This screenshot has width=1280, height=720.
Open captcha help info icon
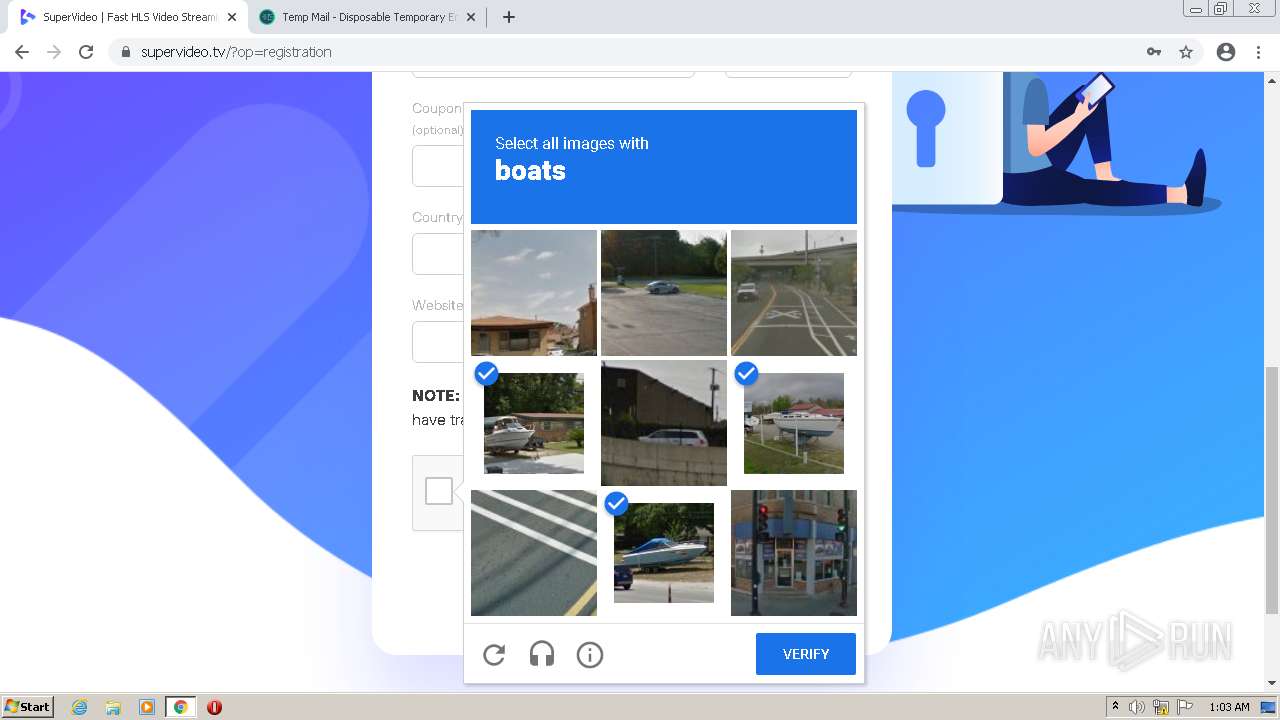[590, 655]
